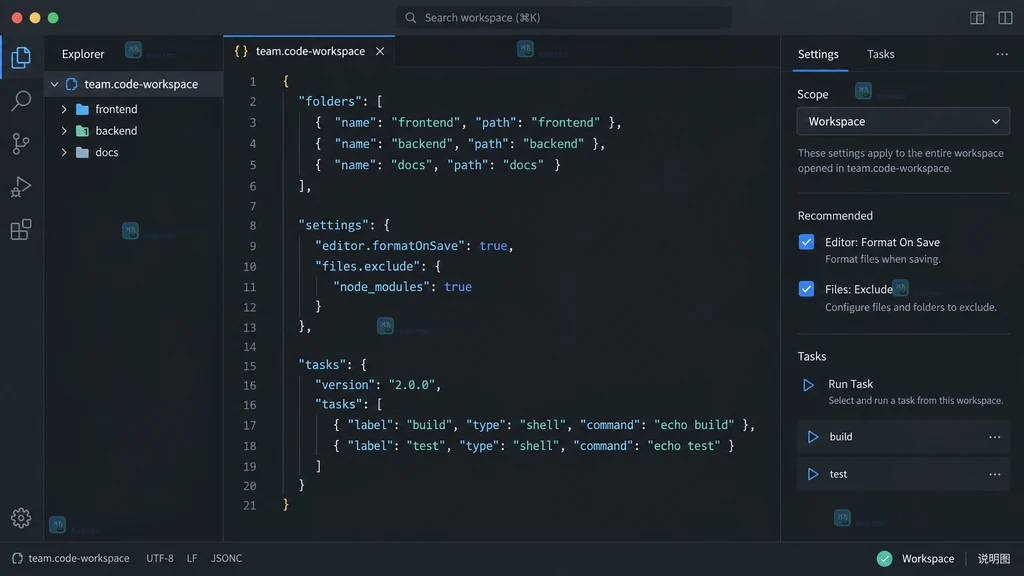Screen dimensions: 1024x576
Task: Open Manage settings gear icon
Action: [x=21, y=518]
